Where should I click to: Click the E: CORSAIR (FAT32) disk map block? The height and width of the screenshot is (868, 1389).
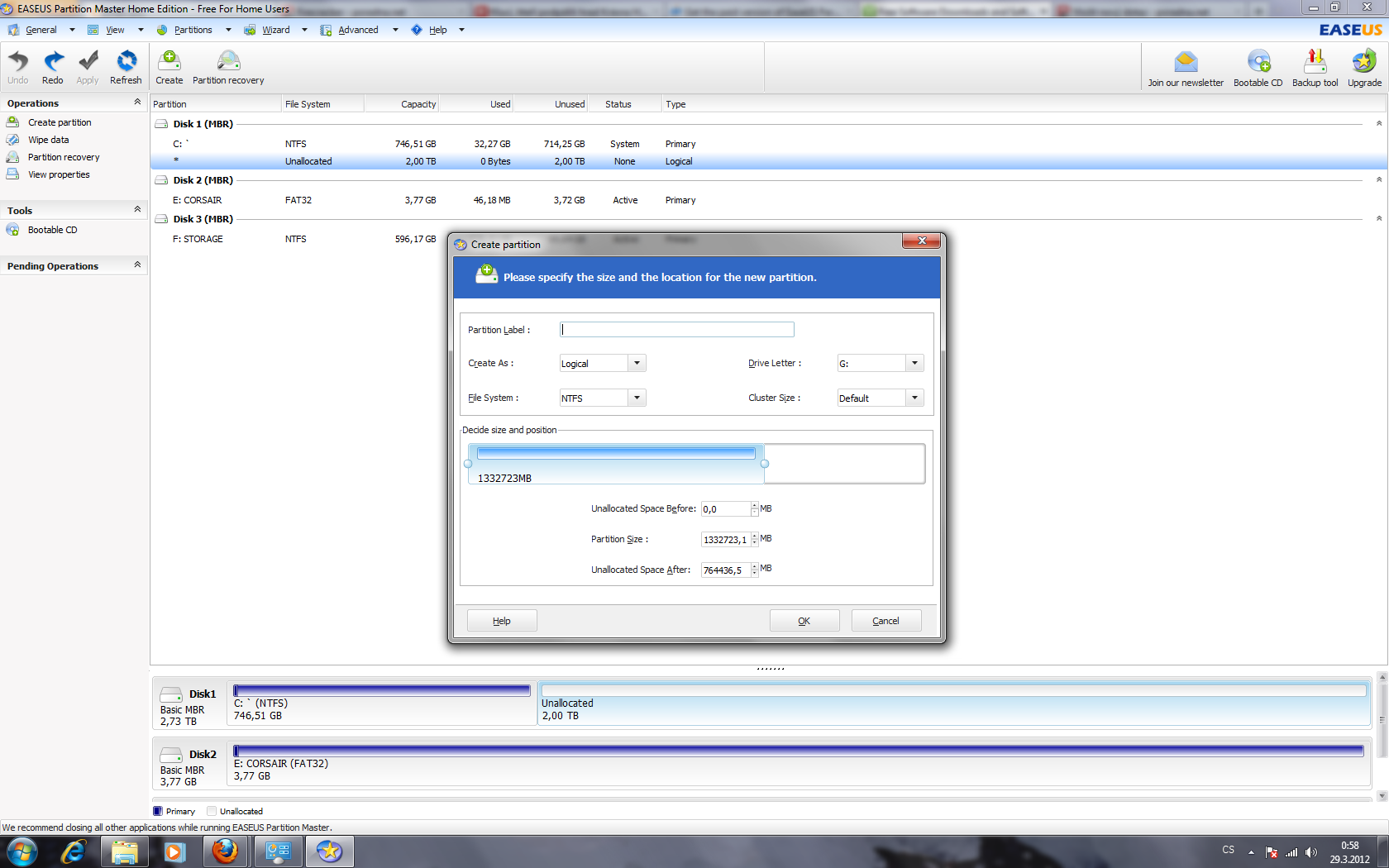point(799,764)
